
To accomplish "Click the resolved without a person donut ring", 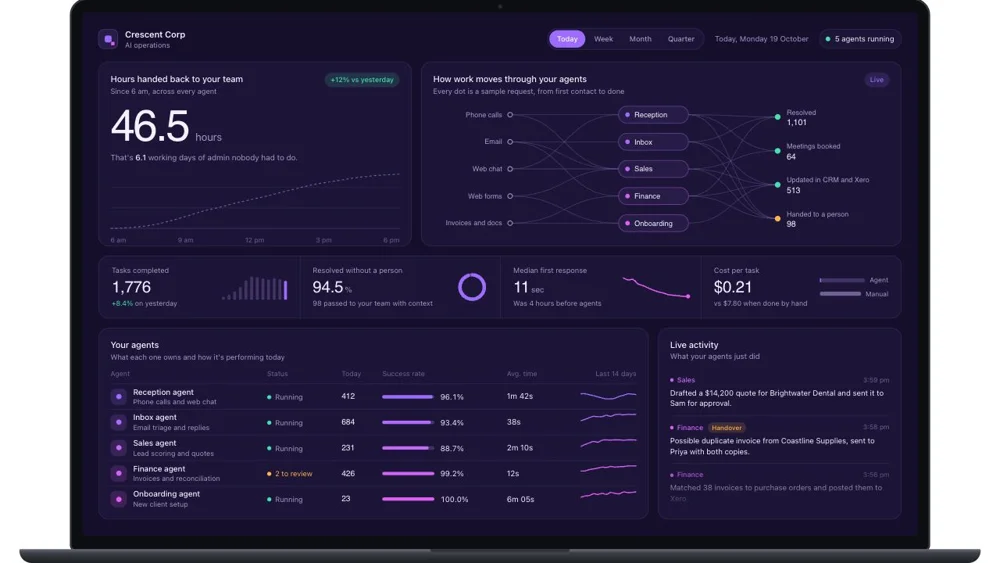I will (472, 287).
